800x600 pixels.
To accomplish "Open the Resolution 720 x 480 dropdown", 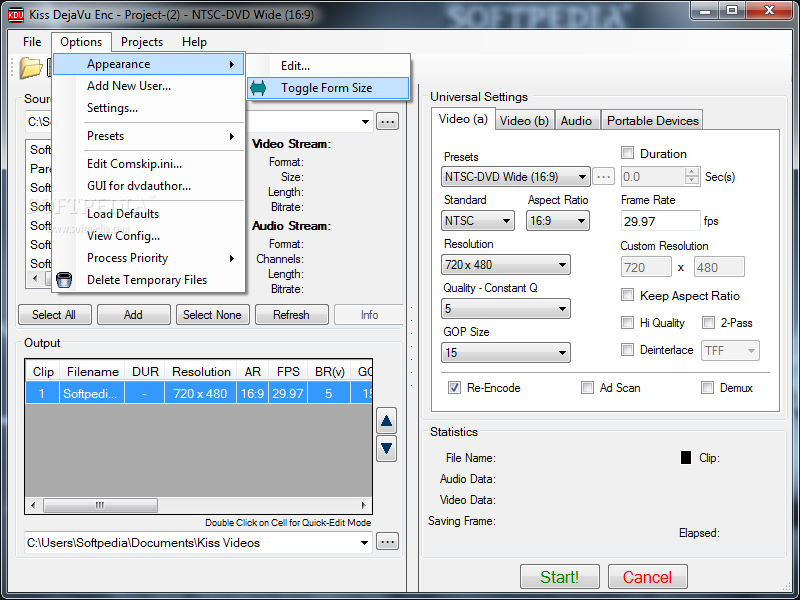I will click(x=506, y=265).
